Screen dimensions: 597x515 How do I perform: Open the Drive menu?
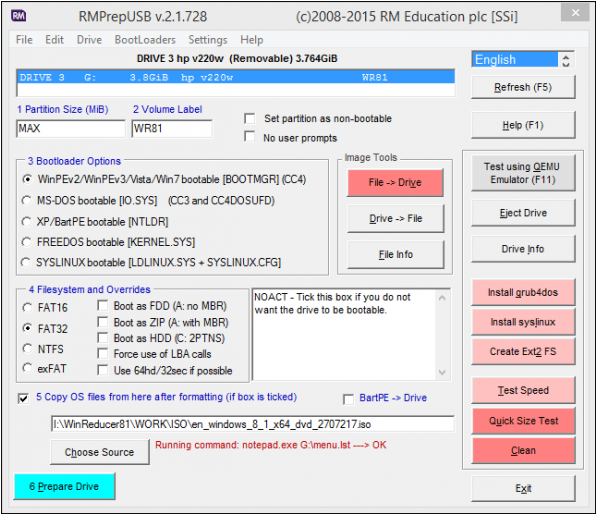click(89, 40)
